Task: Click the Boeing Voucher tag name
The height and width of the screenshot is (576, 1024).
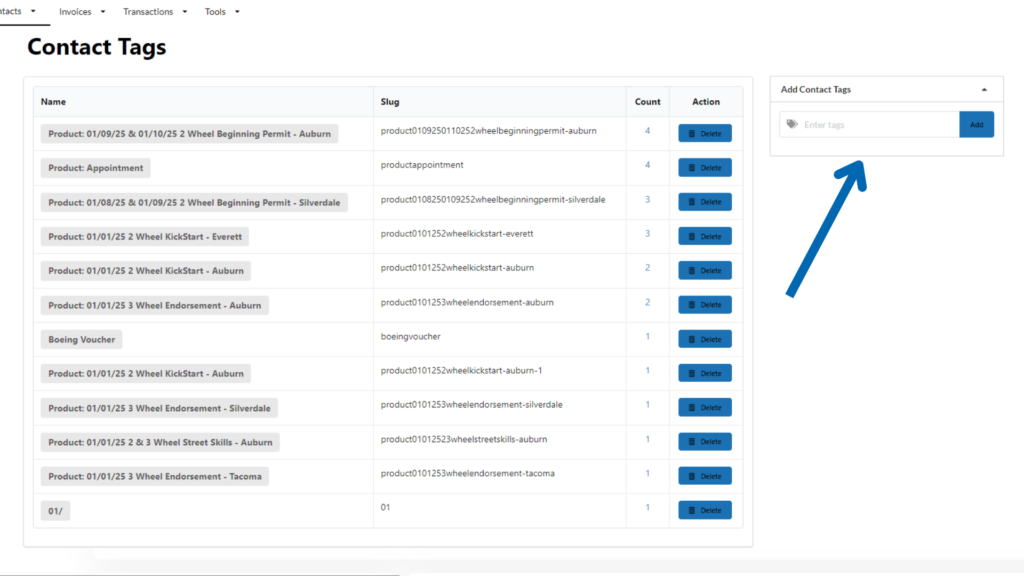Action: point(82,340)
